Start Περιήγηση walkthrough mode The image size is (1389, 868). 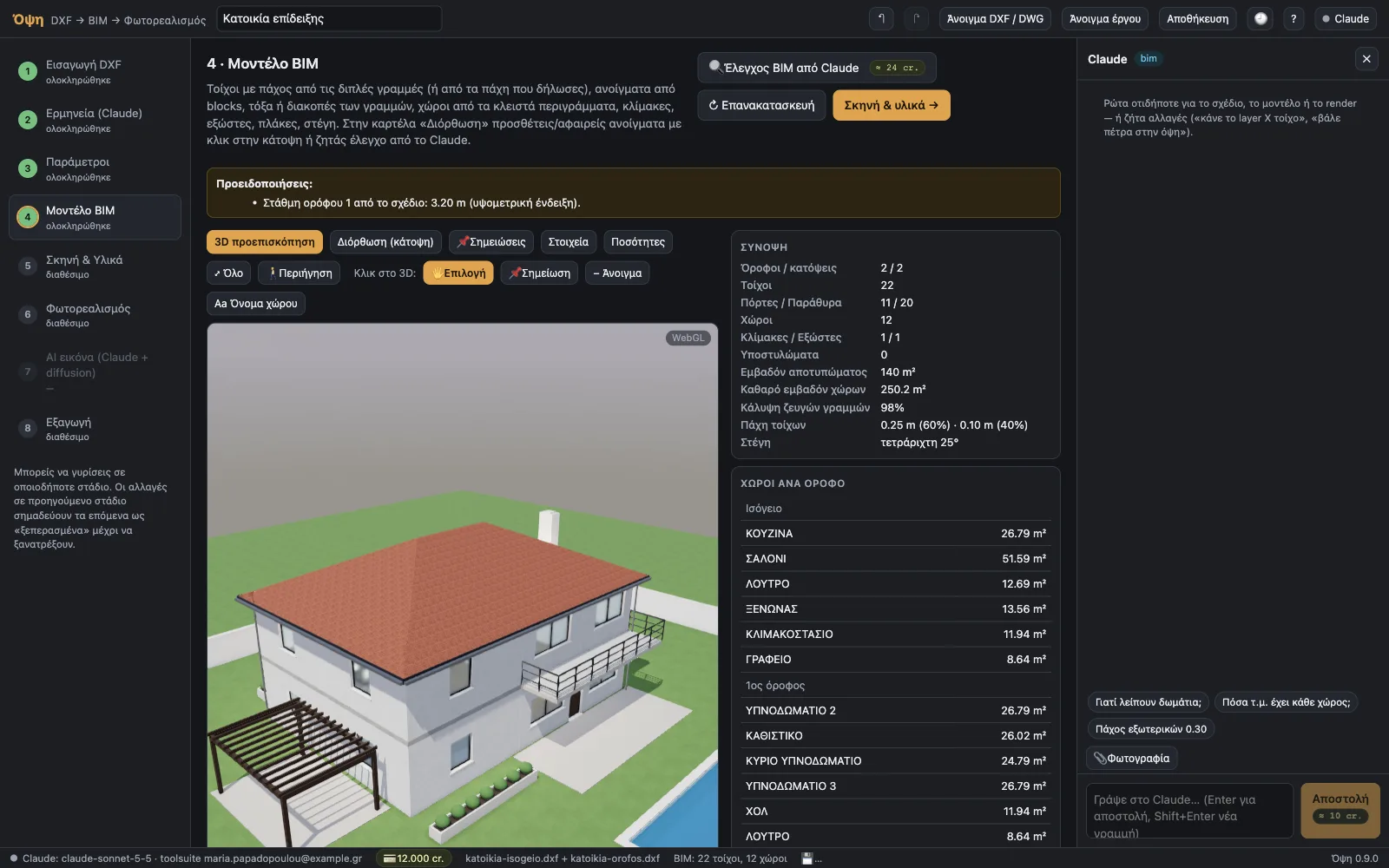300,273
